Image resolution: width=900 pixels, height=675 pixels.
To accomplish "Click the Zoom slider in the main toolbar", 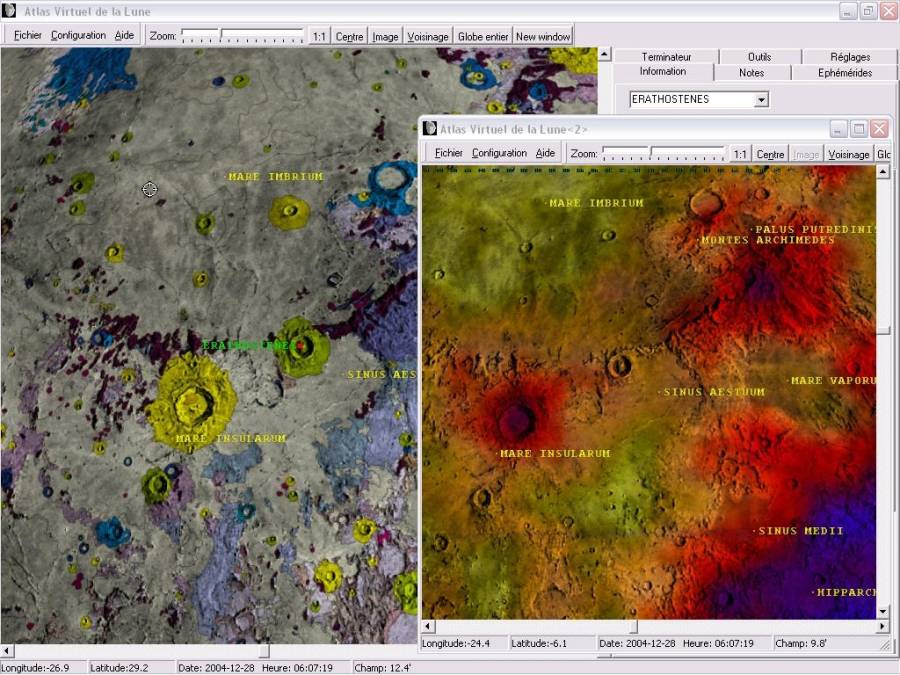I will tap(242, 36).
